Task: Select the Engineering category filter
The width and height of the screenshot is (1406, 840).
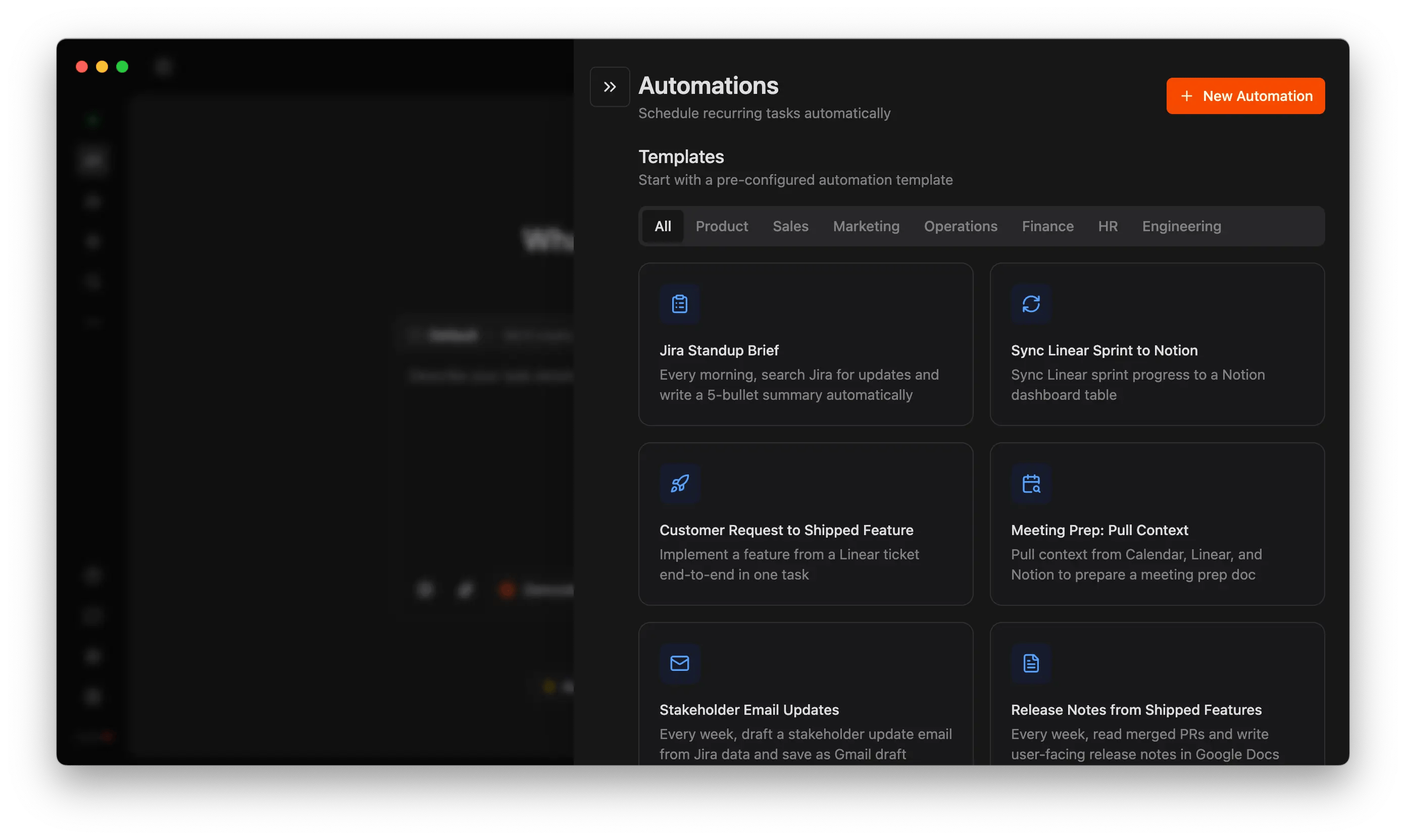Action: [1182, 226]
